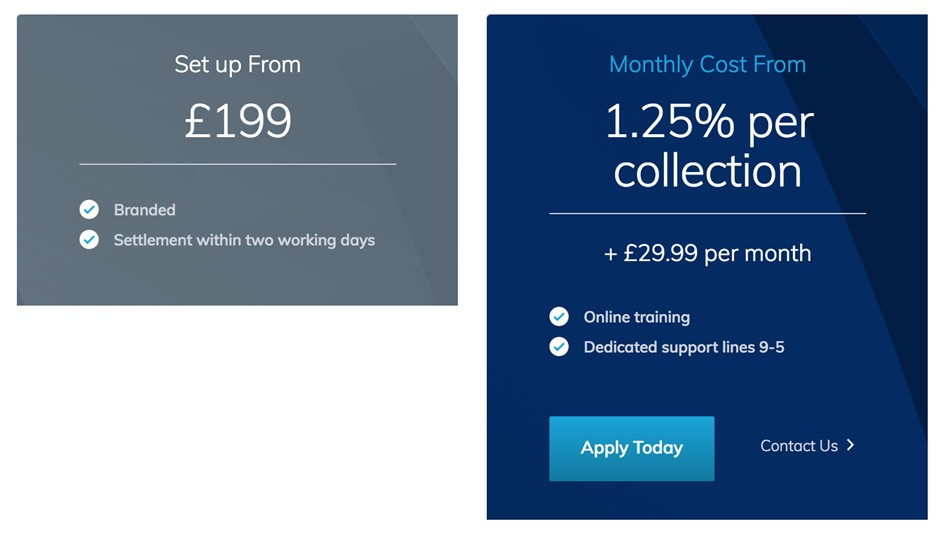Click the Monthly Cost From heading
Viewport: 941px width, 533px height.
pyautogui.click(x=708, y=64)
